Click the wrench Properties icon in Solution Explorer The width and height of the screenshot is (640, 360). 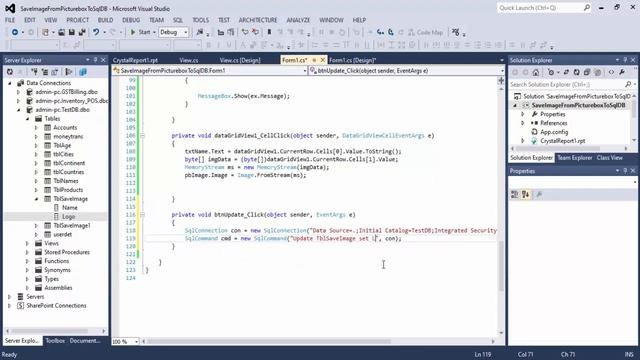(622, 72)
